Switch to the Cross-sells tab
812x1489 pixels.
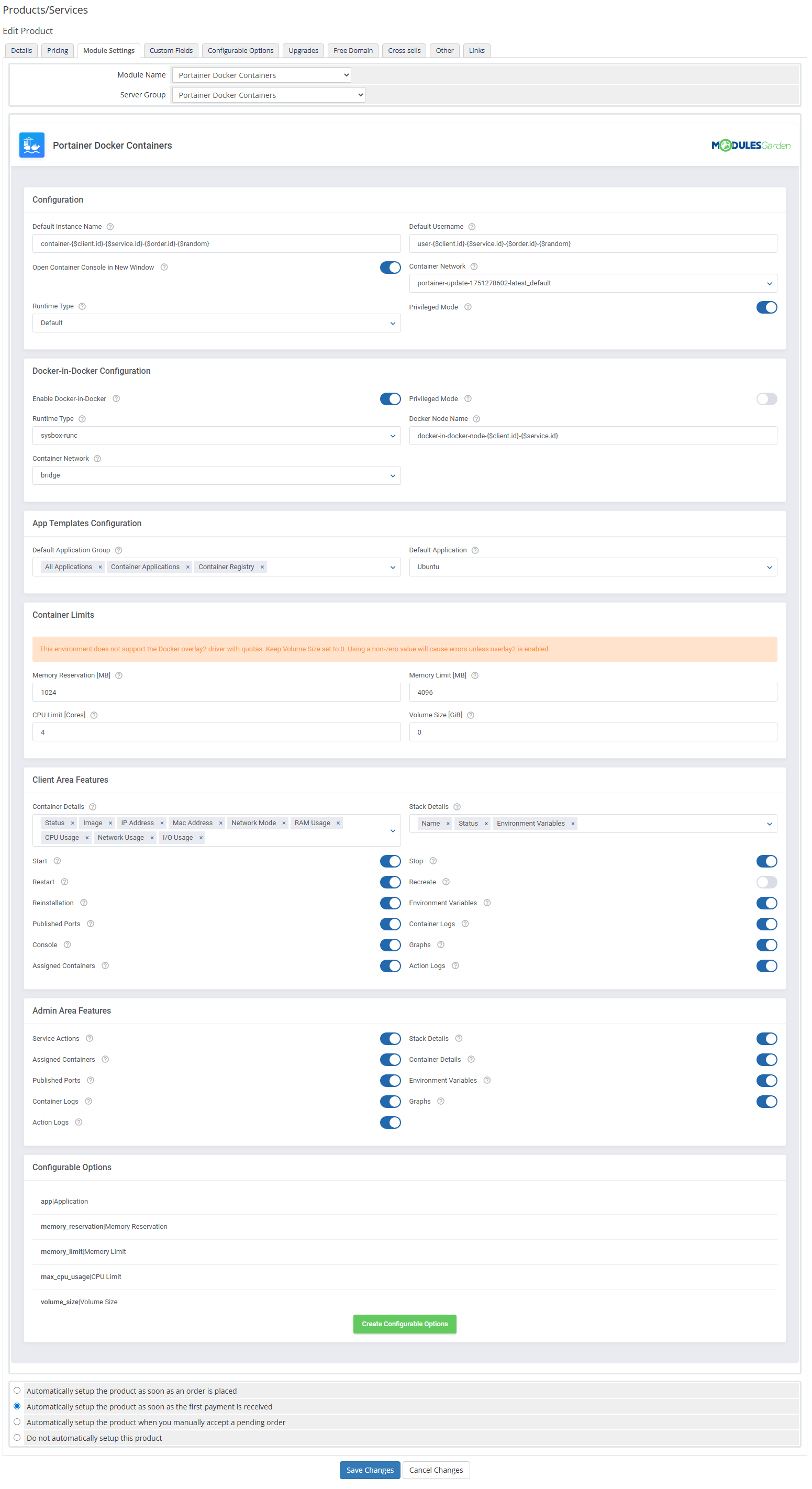(404, 50)
